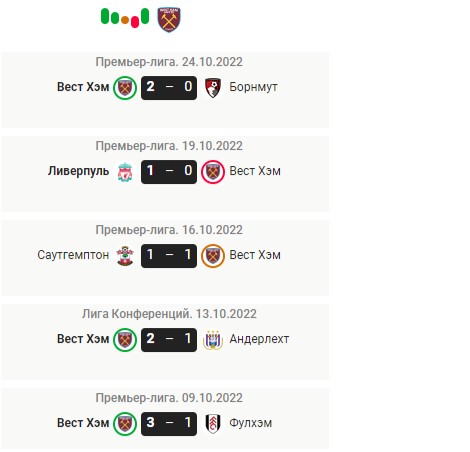Click West Ham crest in Bournemouth match
This screenshot has width=470, height=452.
click(125, 88)
